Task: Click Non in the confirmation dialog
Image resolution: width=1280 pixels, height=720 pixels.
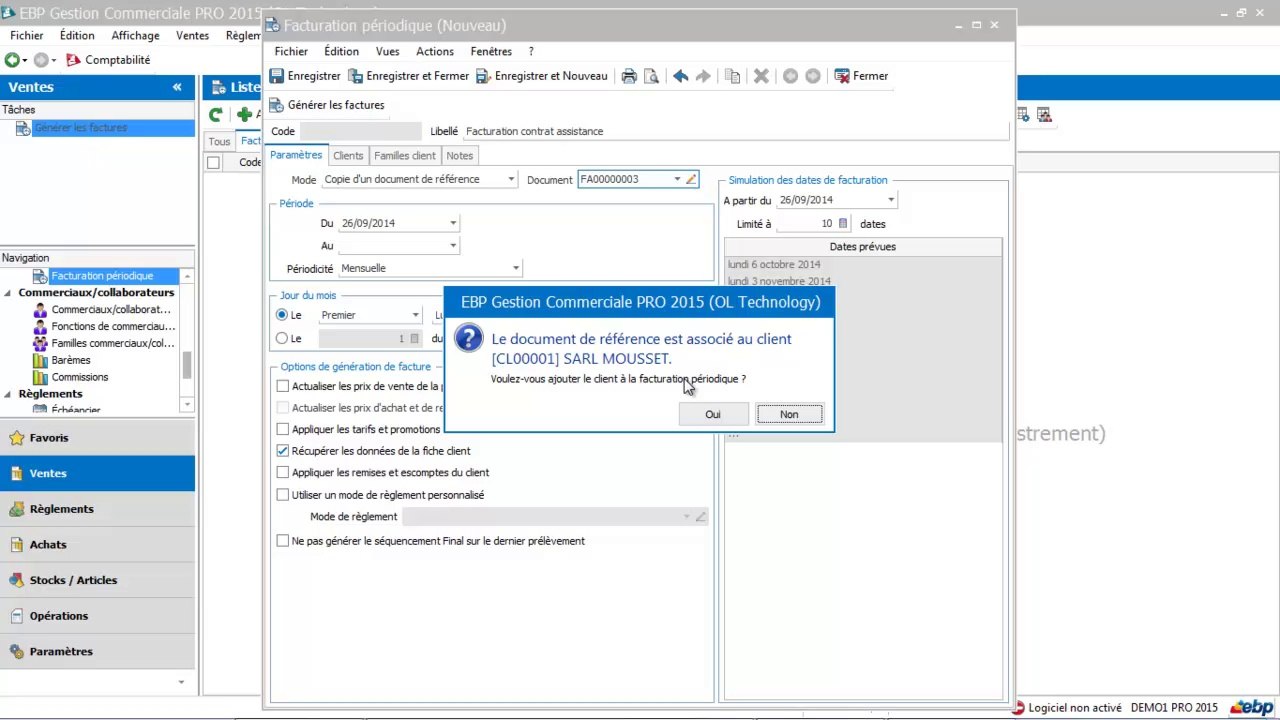Action: point(789,414)
